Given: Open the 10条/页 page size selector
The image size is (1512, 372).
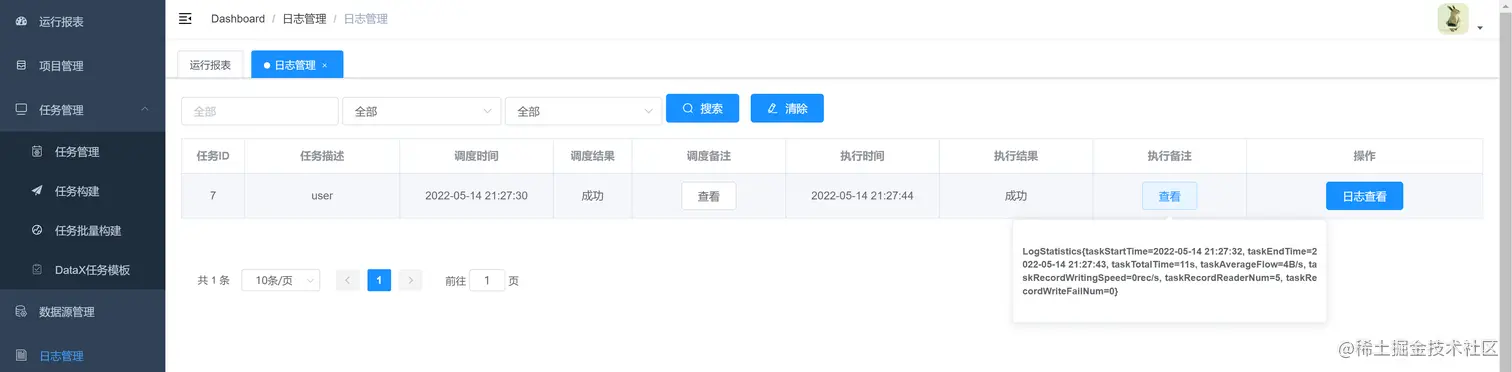Looking at the screenshot, I should coord(281,281).
